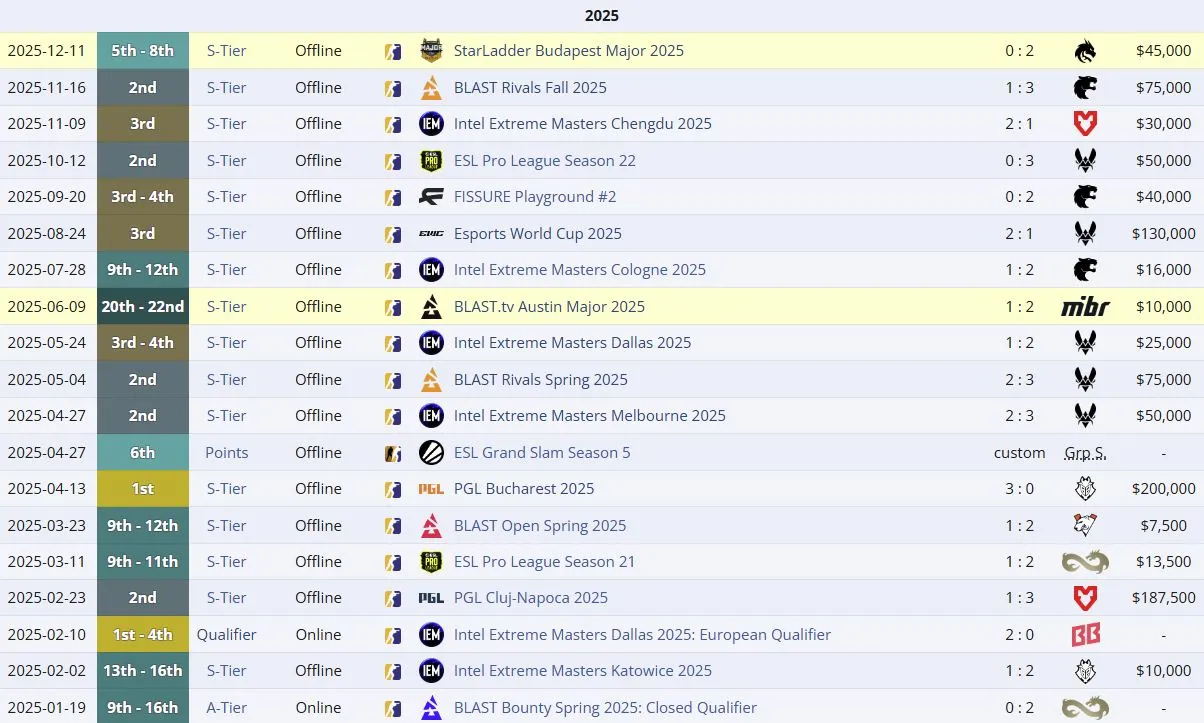Click the BLAST Rivals Fall 2025 logo icon

pyautogui.click(x=431, y=88)
